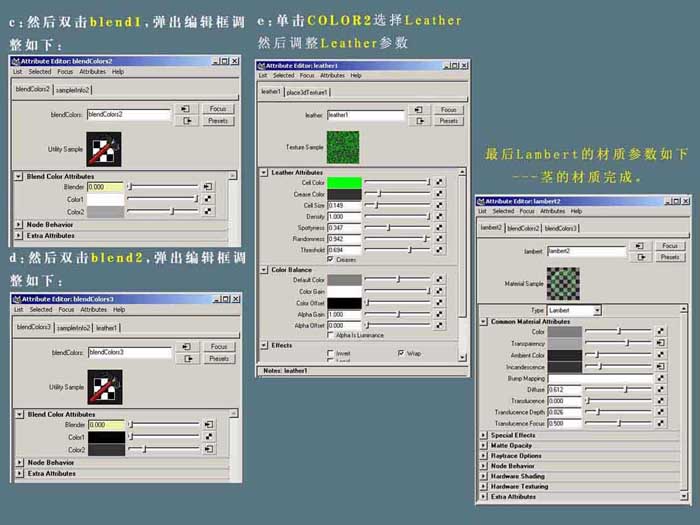Click map icon for Color in lambert2

tap(660, 331)
